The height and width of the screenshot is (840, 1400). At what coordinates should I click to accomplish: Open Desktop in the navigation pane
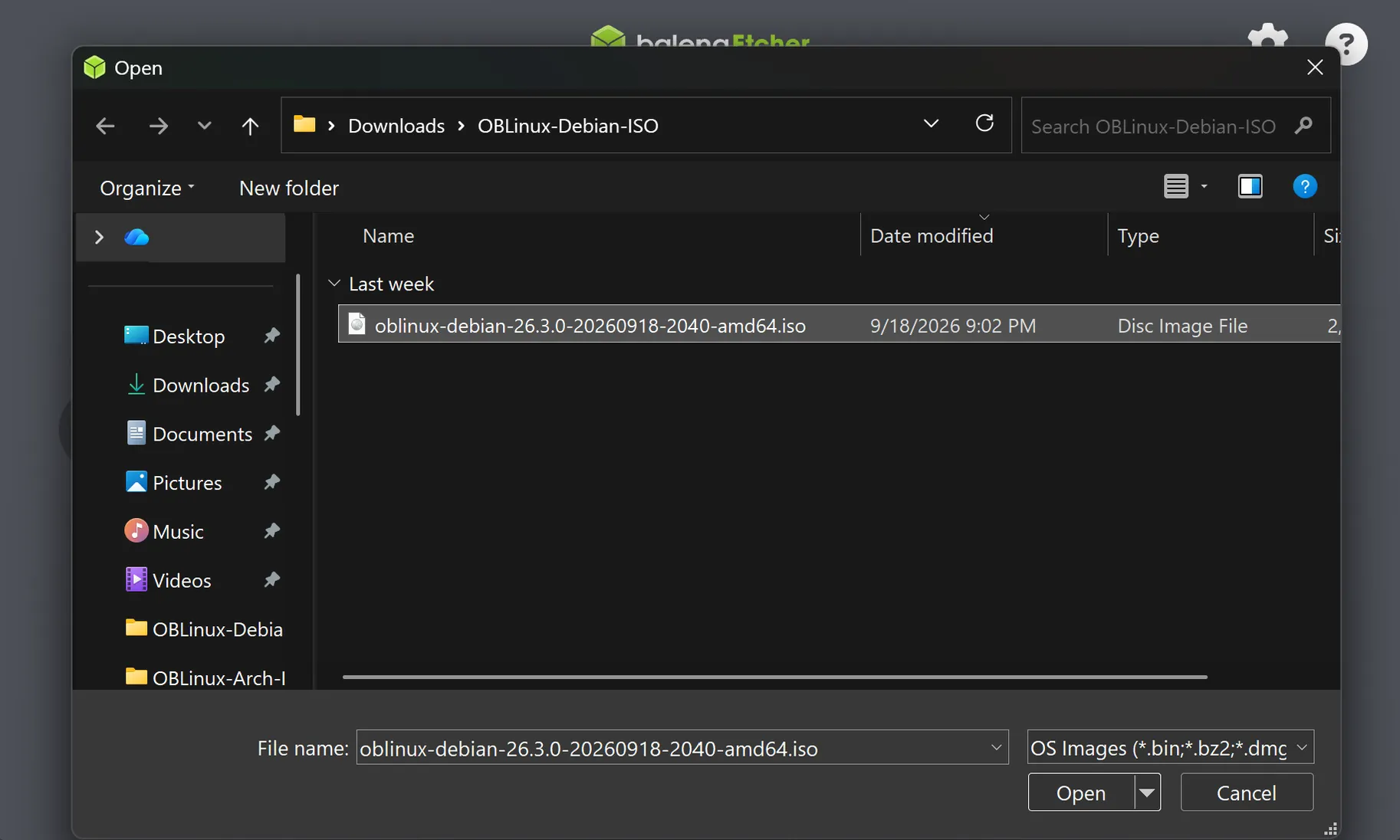pos(188,336)
